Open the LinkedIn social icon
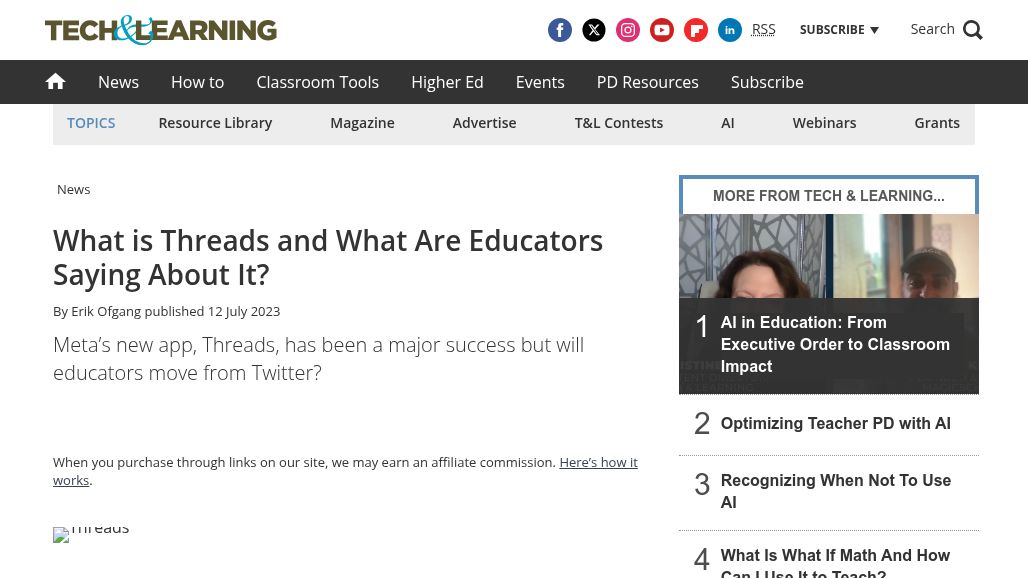 730,30
